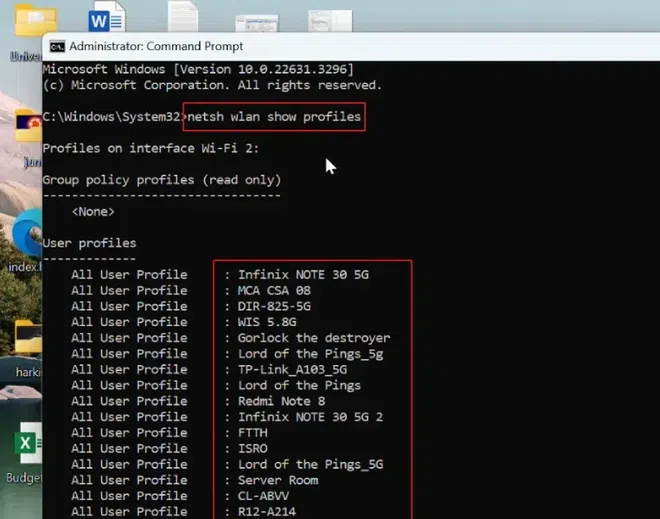The height and width of the screenshot is (519, 660).
Task: Click the Microsoft Windows version line
Action: pos(198,69)
